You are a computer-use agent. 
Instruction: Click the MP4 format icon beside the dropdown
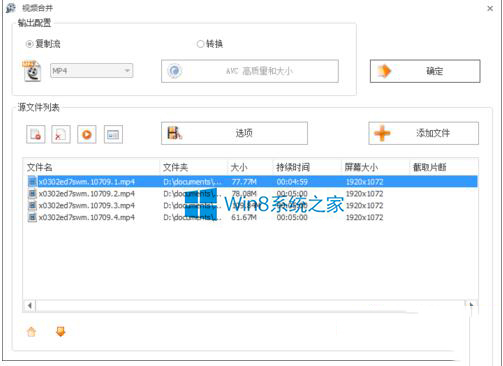click(32, 71)
